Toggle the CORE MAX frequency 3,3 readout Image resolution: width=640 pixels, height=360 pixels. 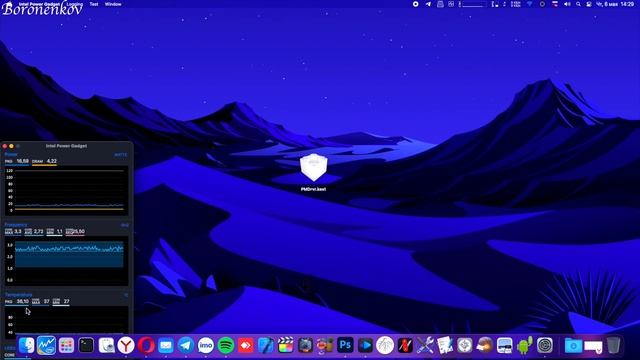tap(13, 232)
